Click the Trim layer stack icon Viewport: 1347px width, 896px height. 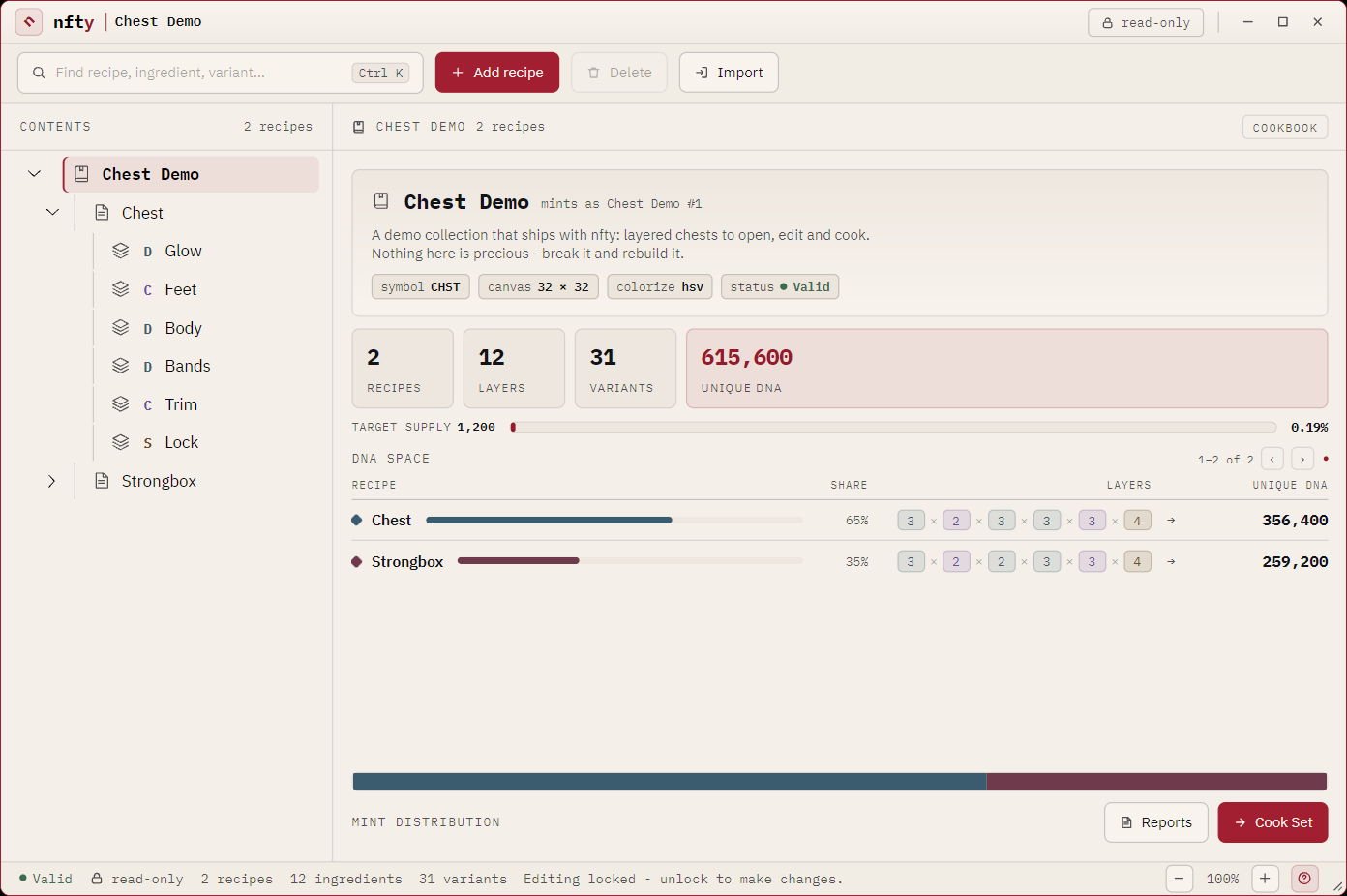pos(121,404)
